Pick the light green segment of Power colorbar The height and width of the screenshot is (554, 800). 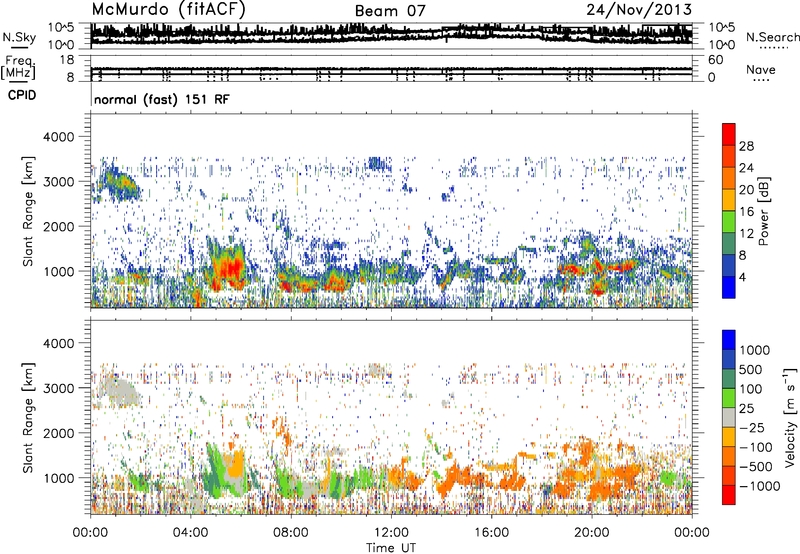[729, 221]
